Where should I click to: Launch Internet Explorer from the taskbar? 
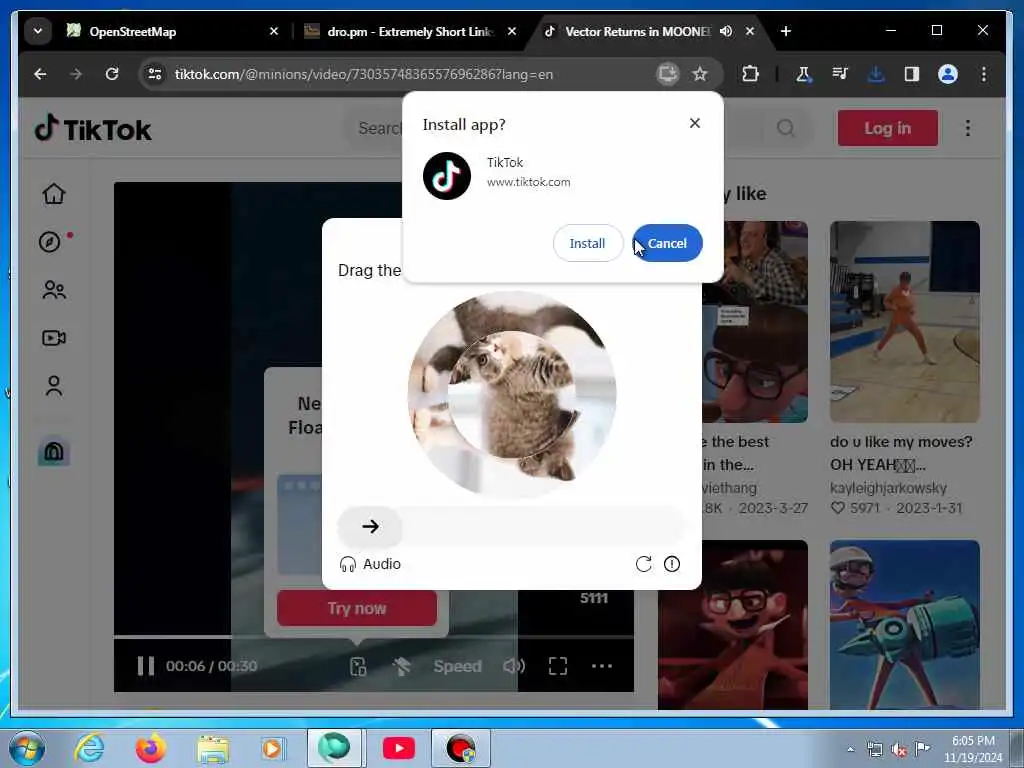pyautogui.click(x=89, y=748)
